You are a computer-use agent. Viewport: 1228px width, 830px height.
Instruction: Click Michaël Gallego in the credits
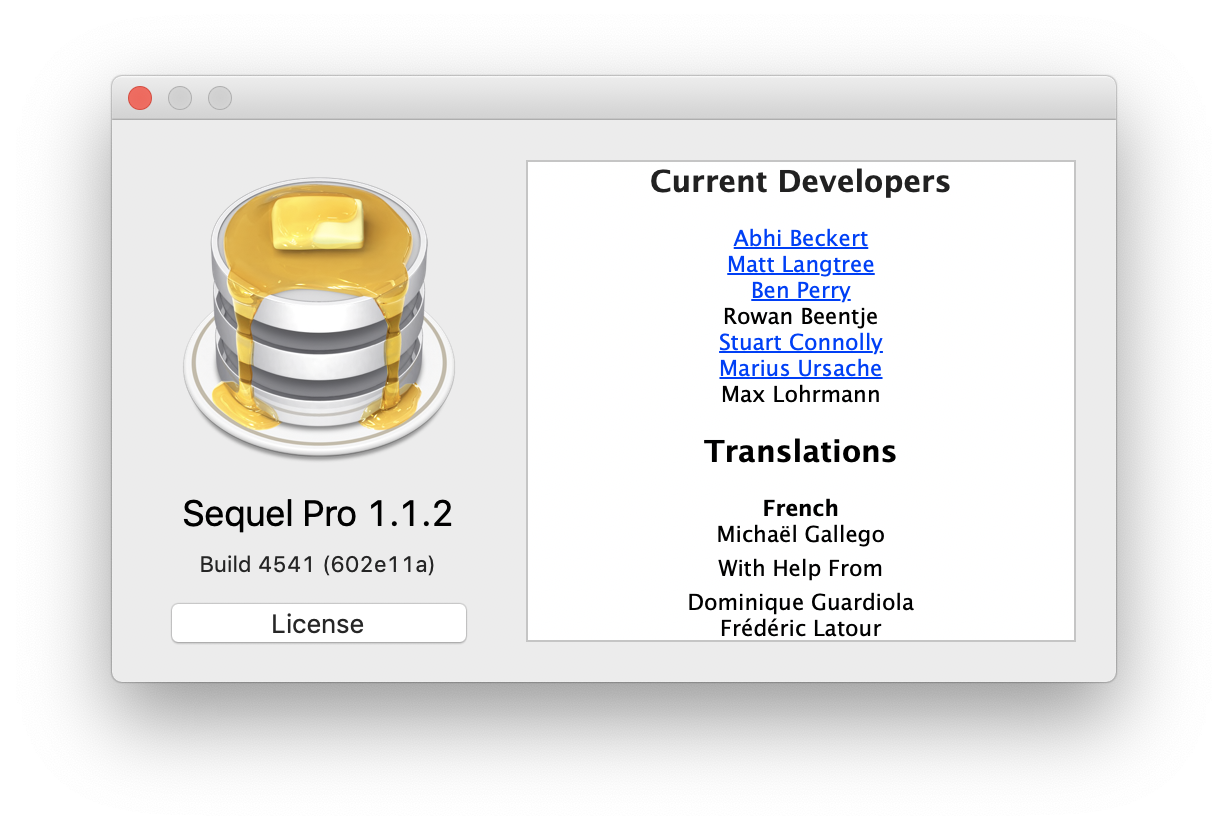tap(800, 534)
